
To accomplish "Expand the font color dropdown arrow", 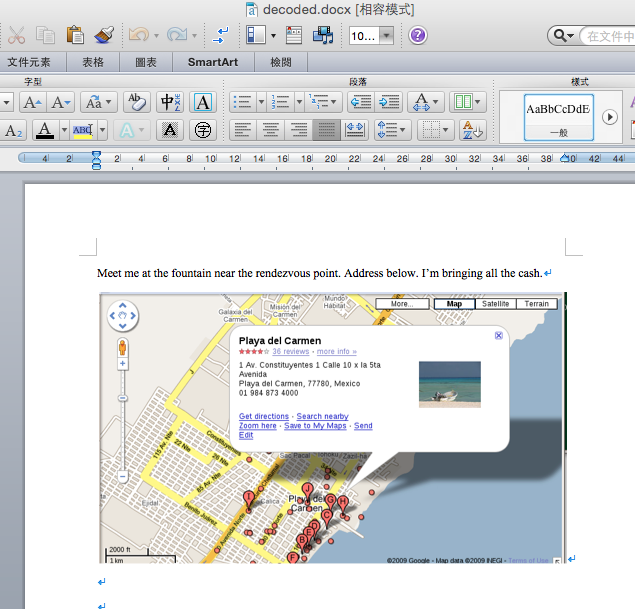I will [x=63, y=130].
